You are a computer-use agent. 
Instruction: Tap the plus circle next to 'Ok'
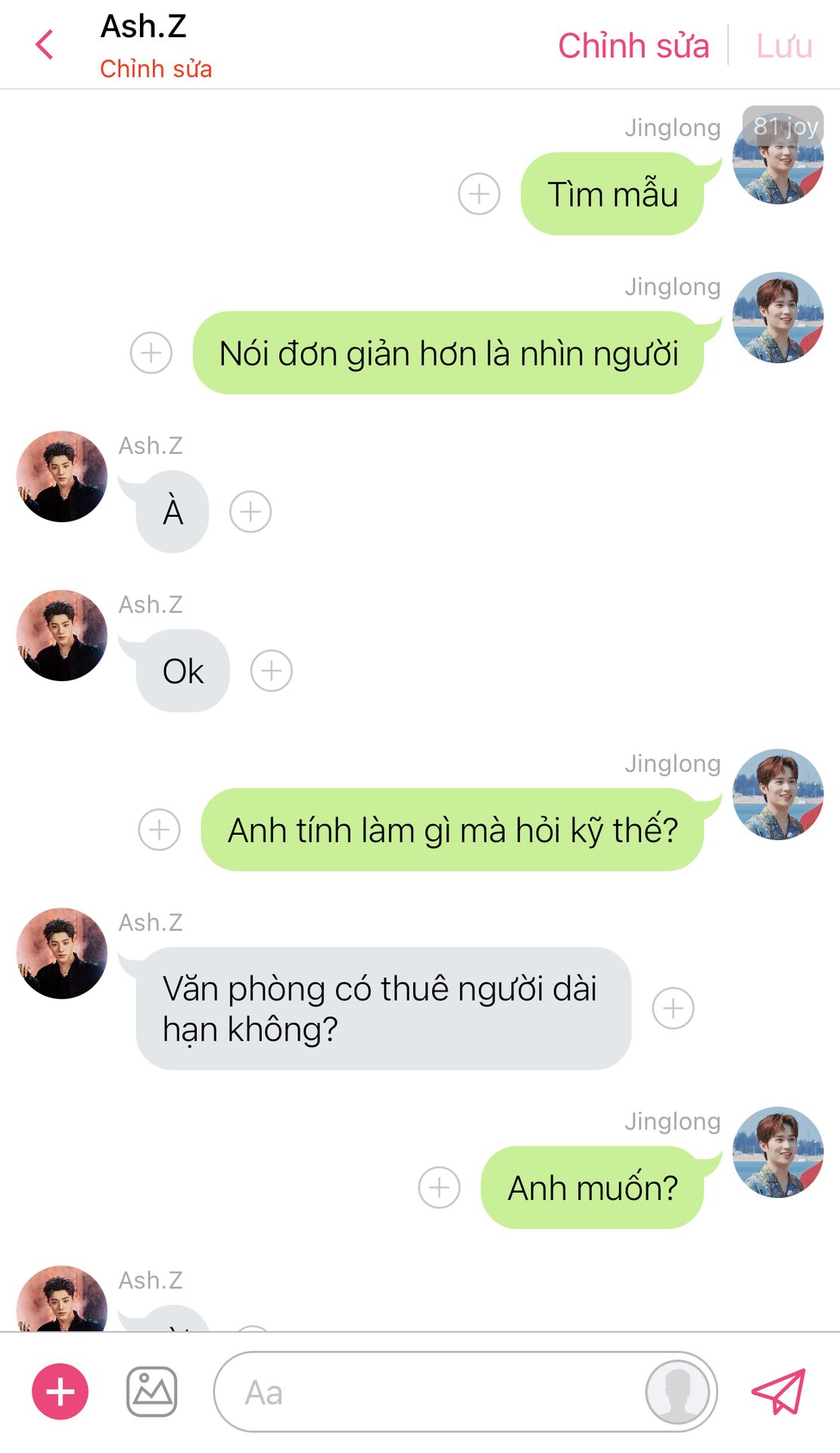coord(272,670)
